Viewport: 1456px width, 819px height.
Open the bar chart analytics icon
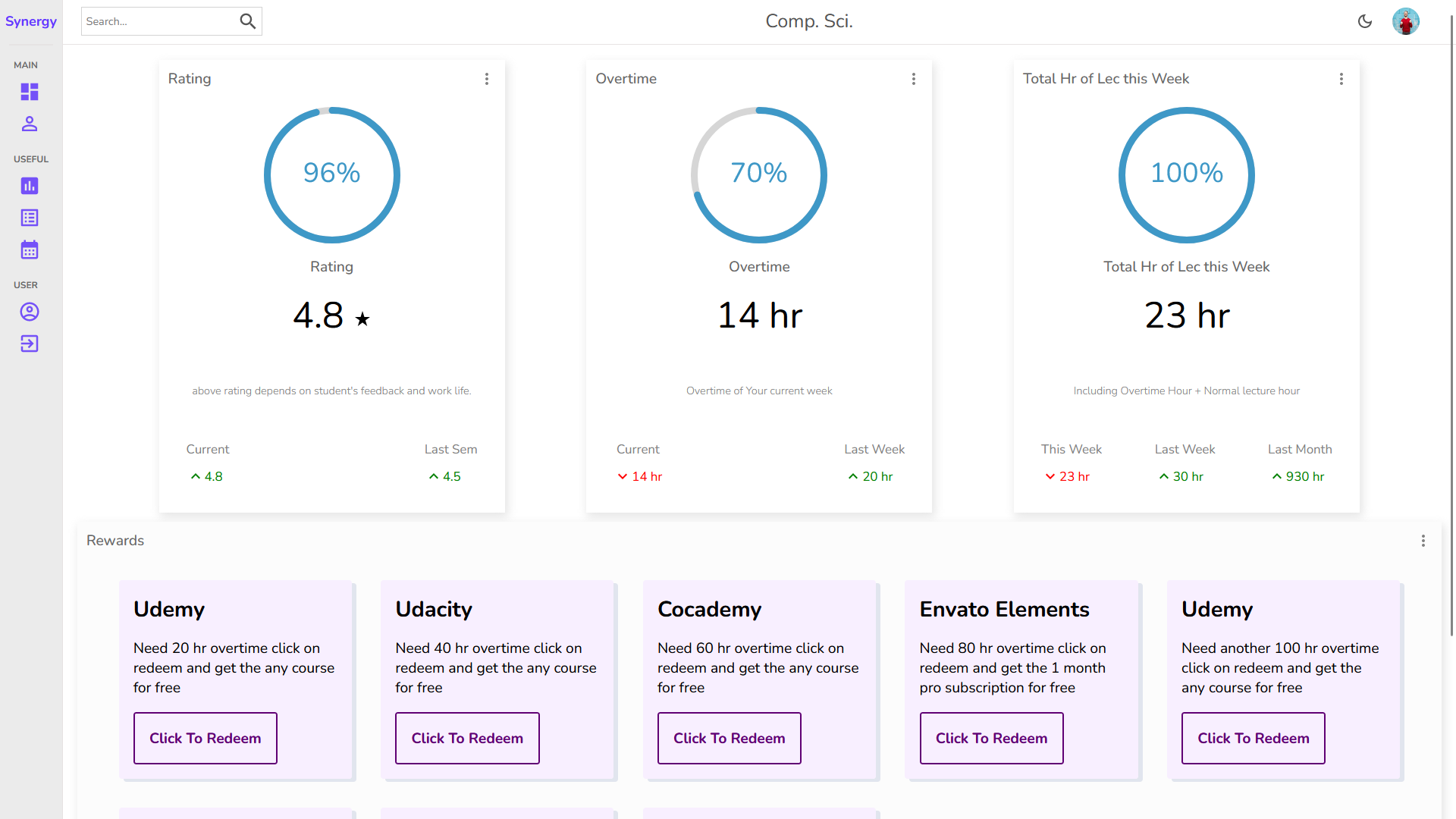coord(30,186)
